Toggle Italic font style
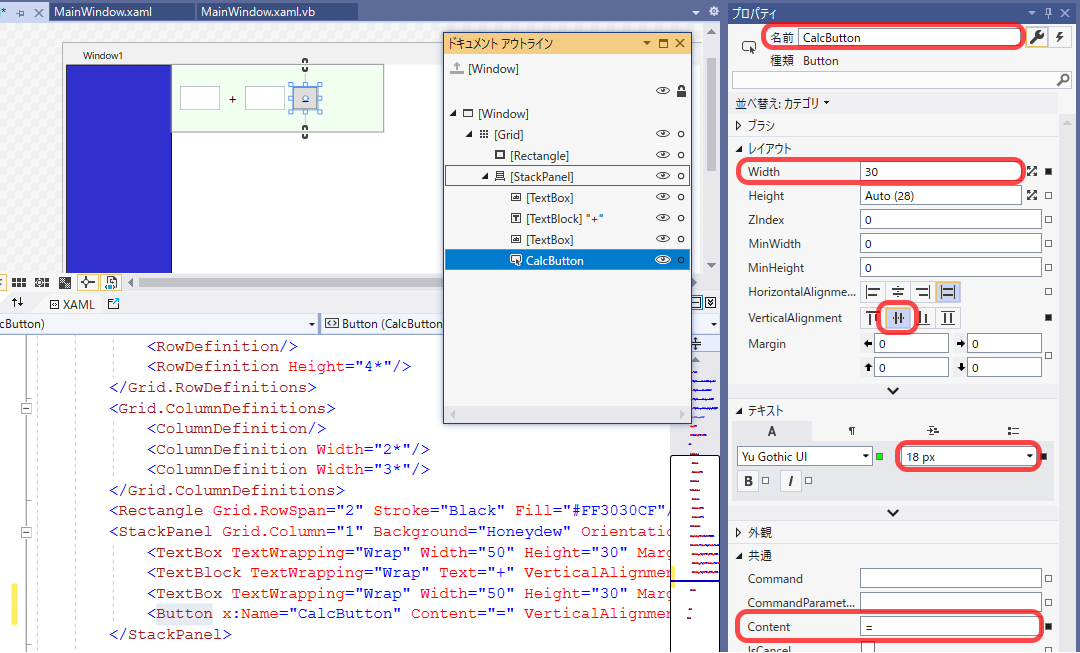The height and width of the screenshot is (653, 1080). 791,481
